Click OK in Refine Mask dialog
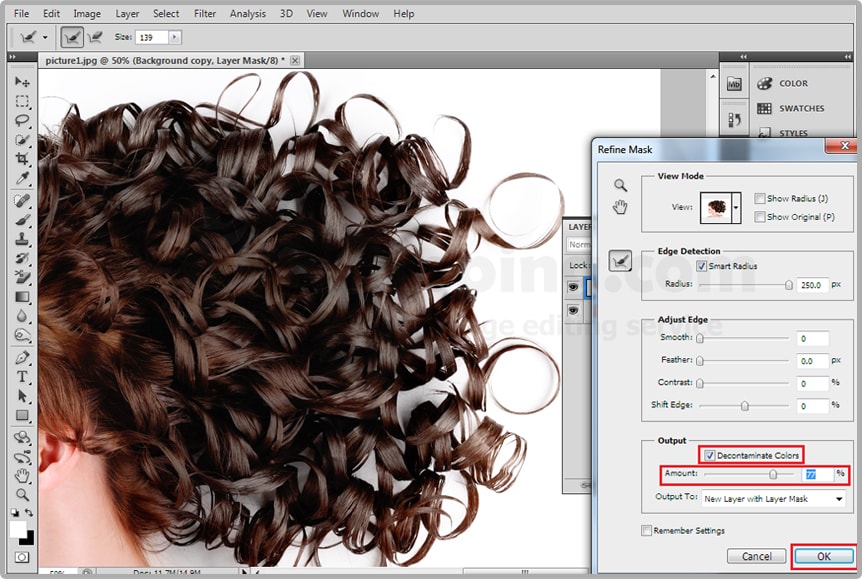The height and width of the screenshot is (579, 862). [x=823, y=556]
